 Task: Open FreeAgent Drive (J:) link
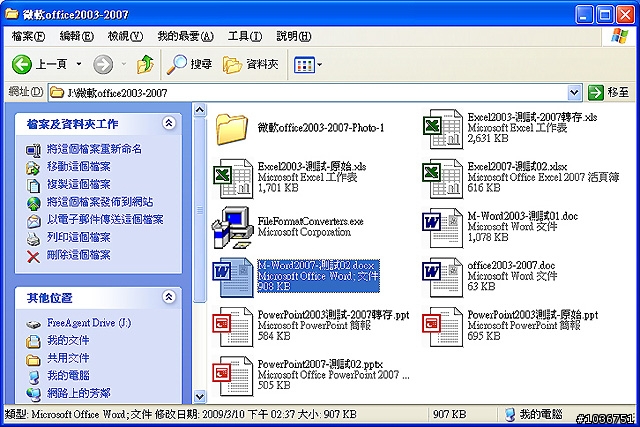[89, 323]
